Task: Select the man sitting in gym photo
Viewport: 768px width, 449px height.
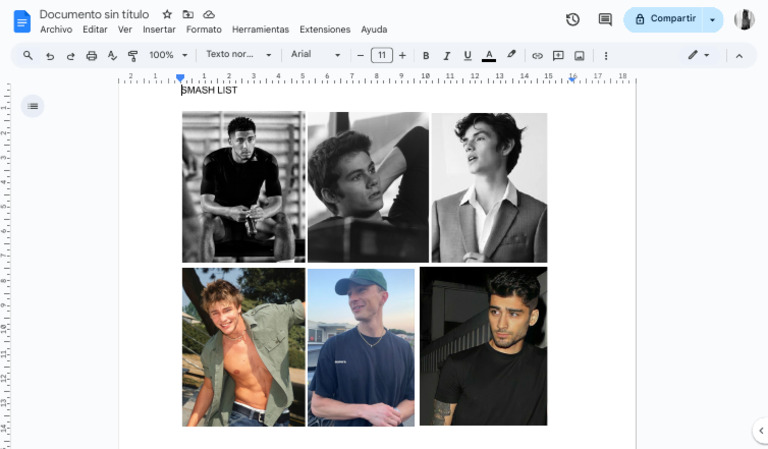Action: [243, 187]
